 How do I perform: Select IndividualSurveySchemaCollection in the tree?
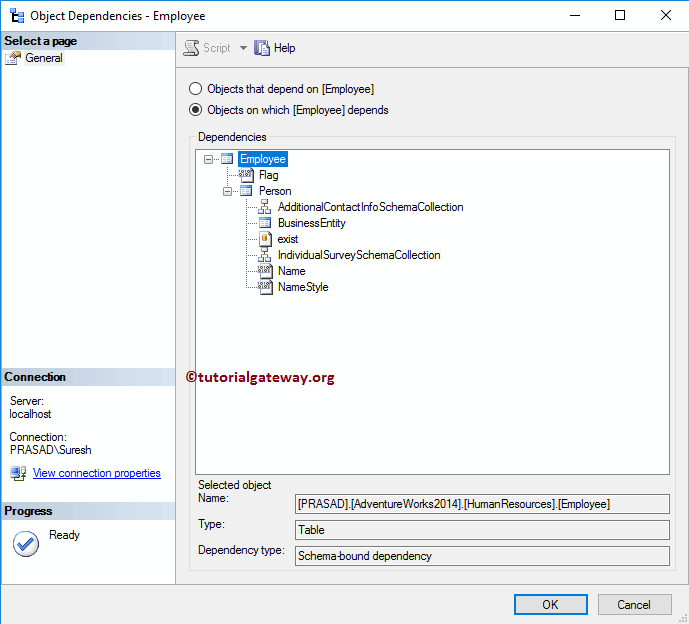tap(359, 255)
